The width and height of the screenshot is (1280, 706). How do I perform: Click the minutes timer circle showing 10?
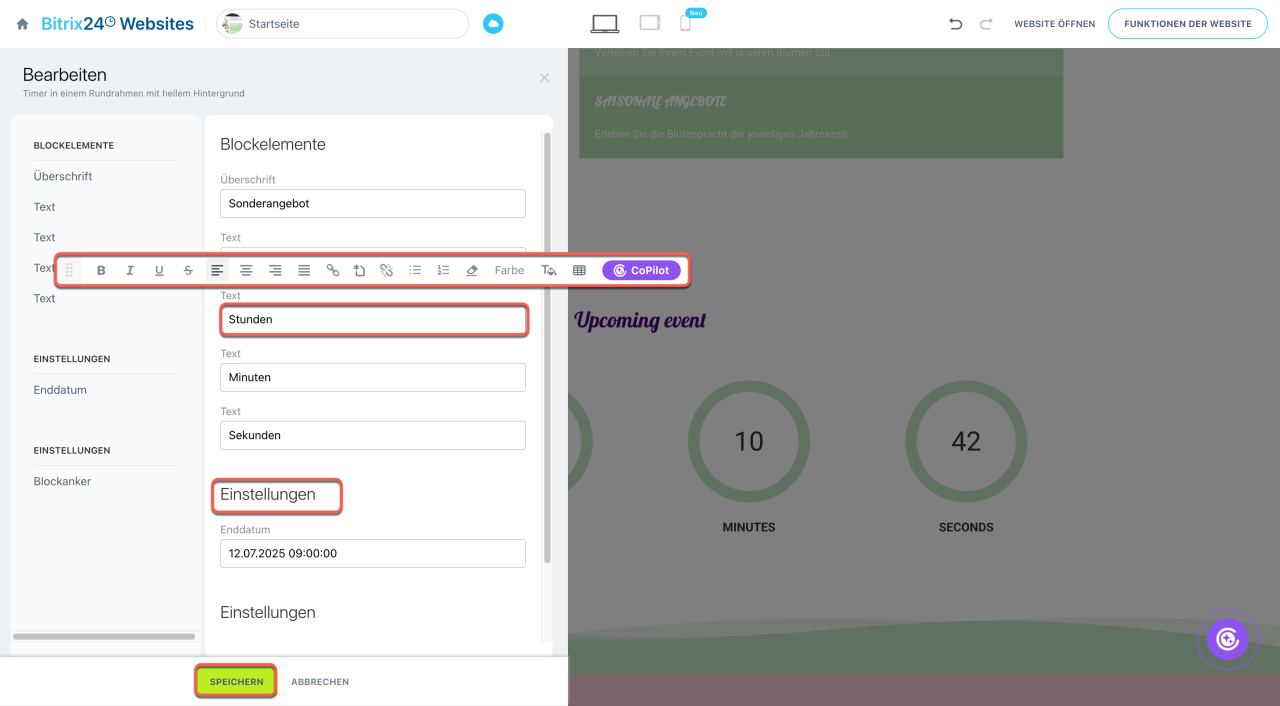tap(749, 441)
